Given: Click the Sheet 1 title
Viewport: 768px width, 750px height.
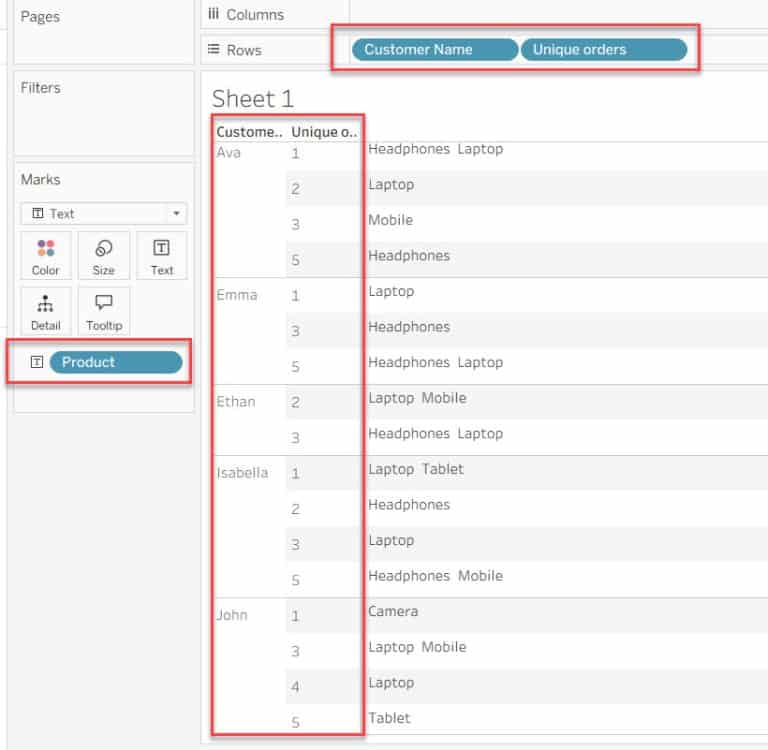Looking at the screenshot, I should point(253,99).
